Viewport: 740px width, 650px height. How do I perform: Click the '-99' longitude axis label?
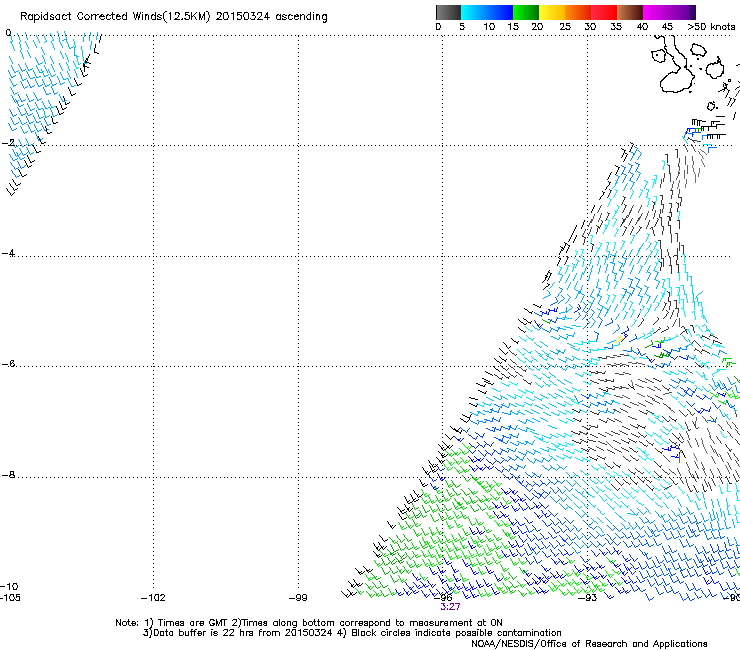tap(298, 598)
